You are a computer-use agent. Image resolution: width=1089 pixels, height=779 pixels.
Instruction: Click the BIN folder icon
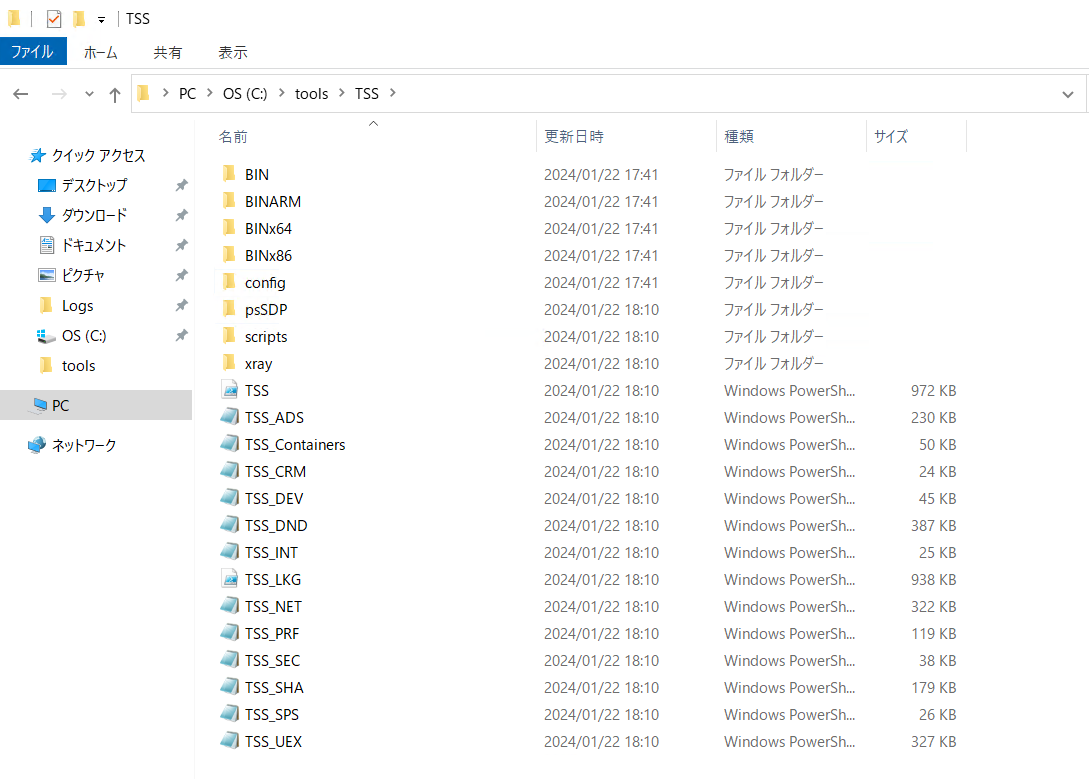[230, 174]
